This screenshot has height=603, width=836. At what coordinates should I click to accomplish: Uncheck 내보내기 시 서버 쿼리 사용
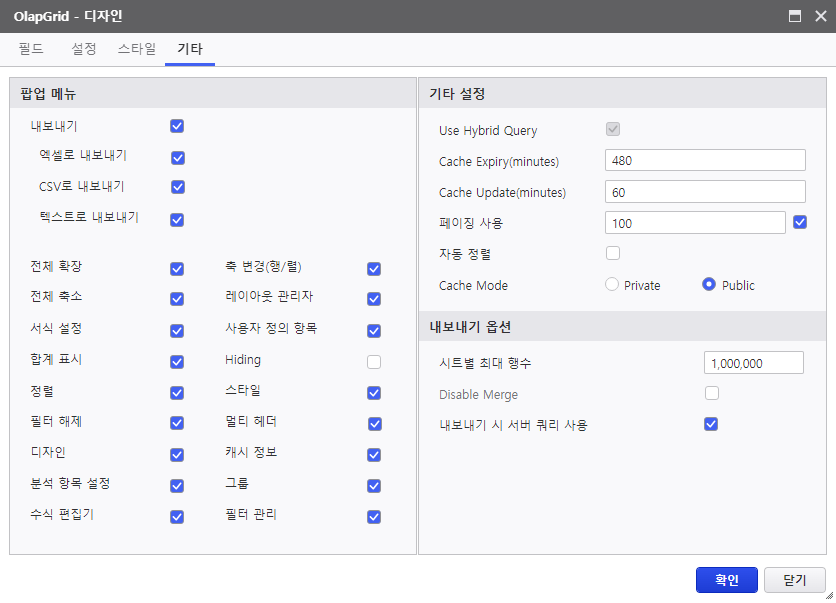point(711,424)
